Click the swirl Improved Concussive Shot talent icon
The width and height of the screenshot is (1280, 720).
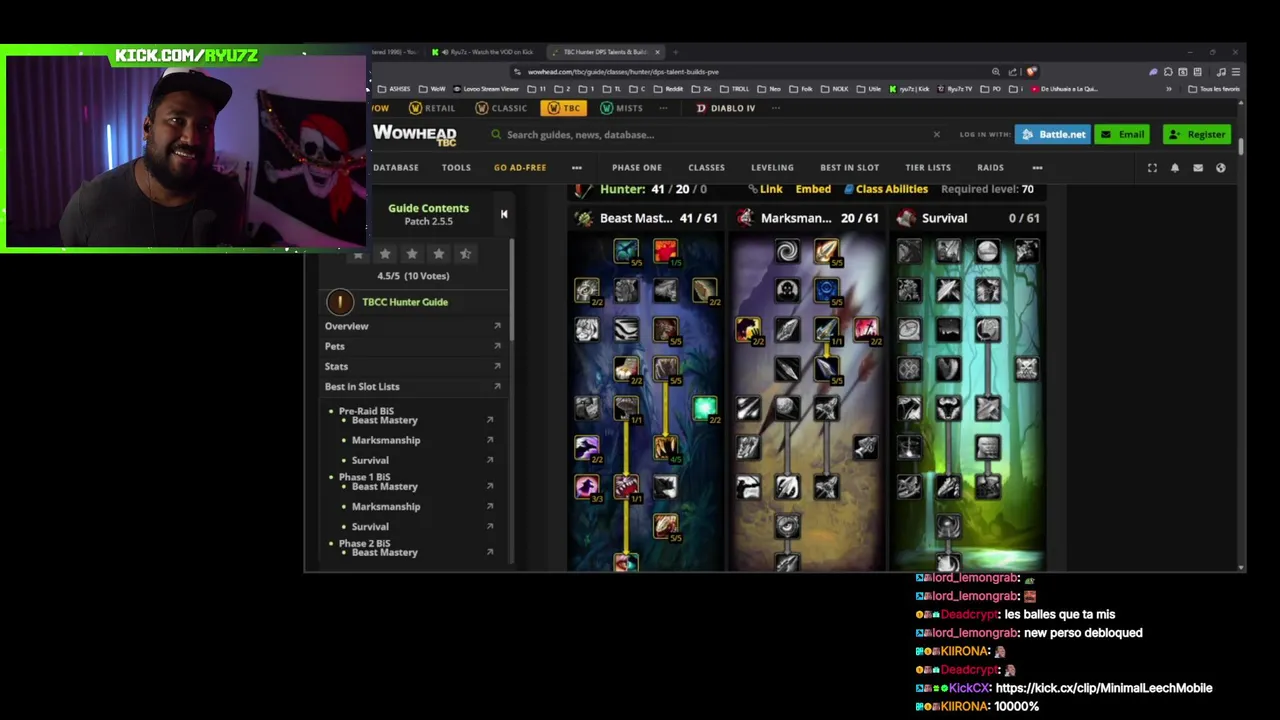click(787, 251)
